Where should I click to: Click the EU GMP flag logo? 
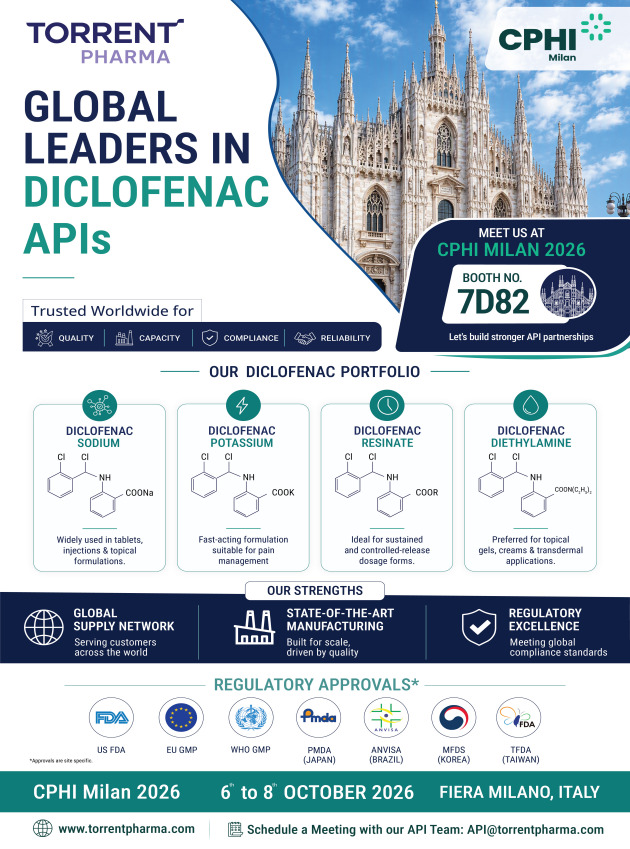click(x=181, y=718)
